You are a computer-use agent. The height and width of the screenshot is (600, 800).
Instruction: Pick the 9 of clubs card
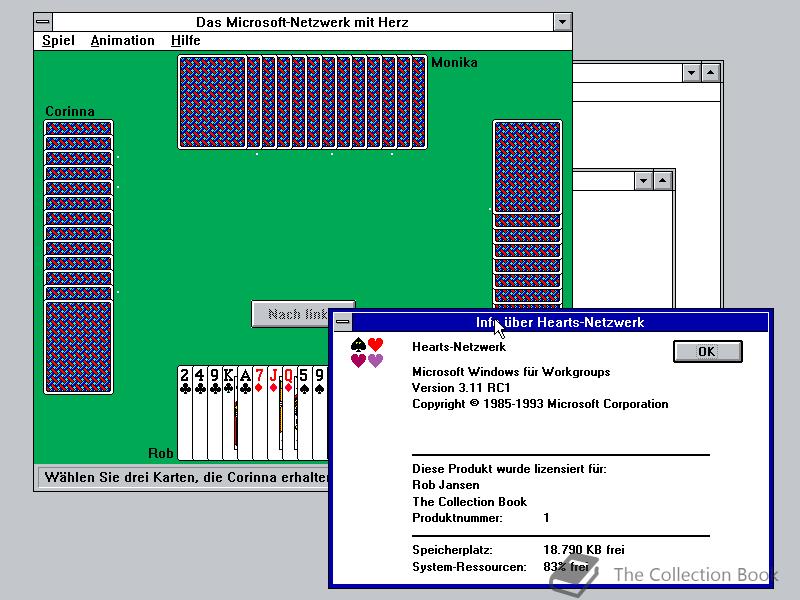pos(215,412)
